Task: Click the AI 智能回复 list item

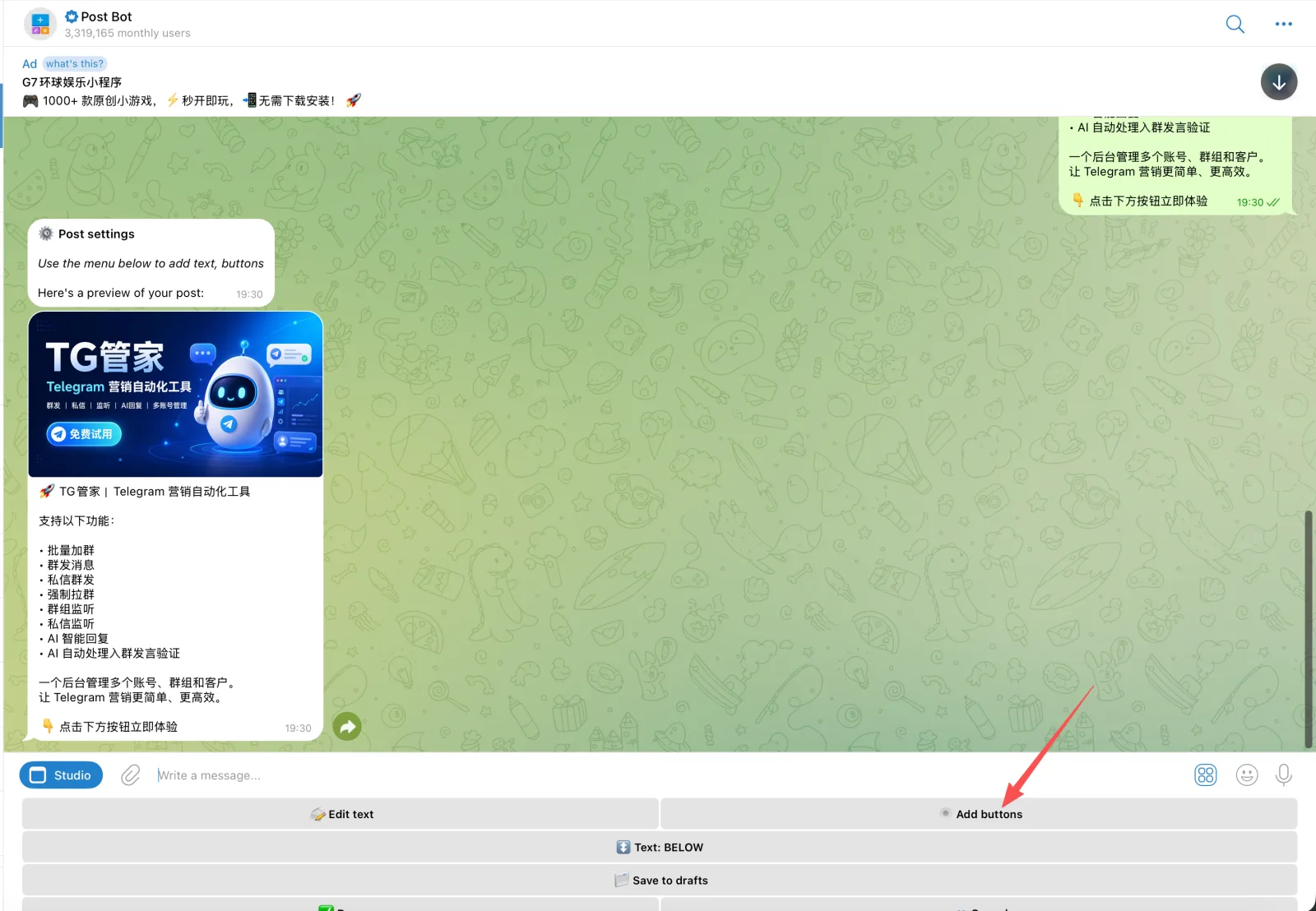Action: (77, 639)
